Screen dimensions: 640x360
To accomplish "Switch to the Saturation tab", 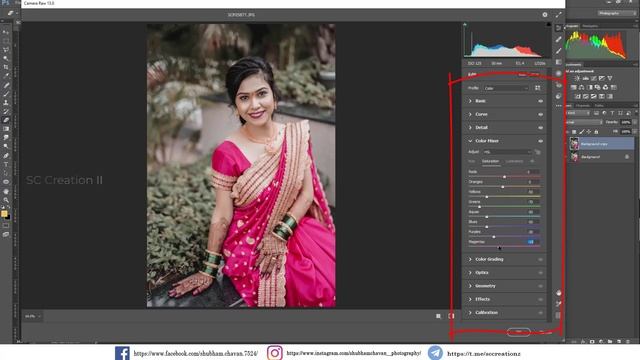I will click(x=490, y=162).
